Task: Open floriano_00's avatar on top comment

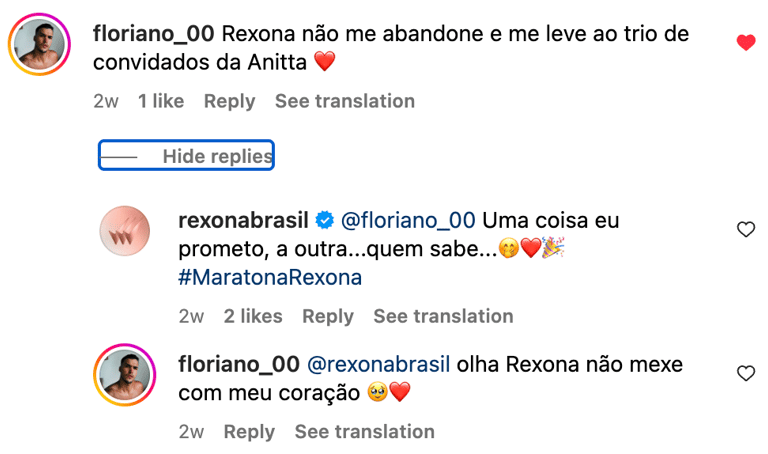Action: (x=40, y=45)
